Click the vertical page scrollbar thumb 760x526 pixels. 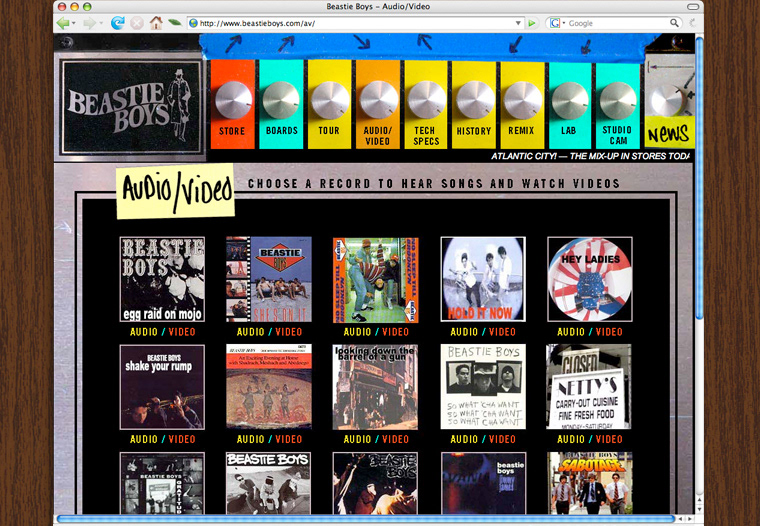[x=699, y=178]
